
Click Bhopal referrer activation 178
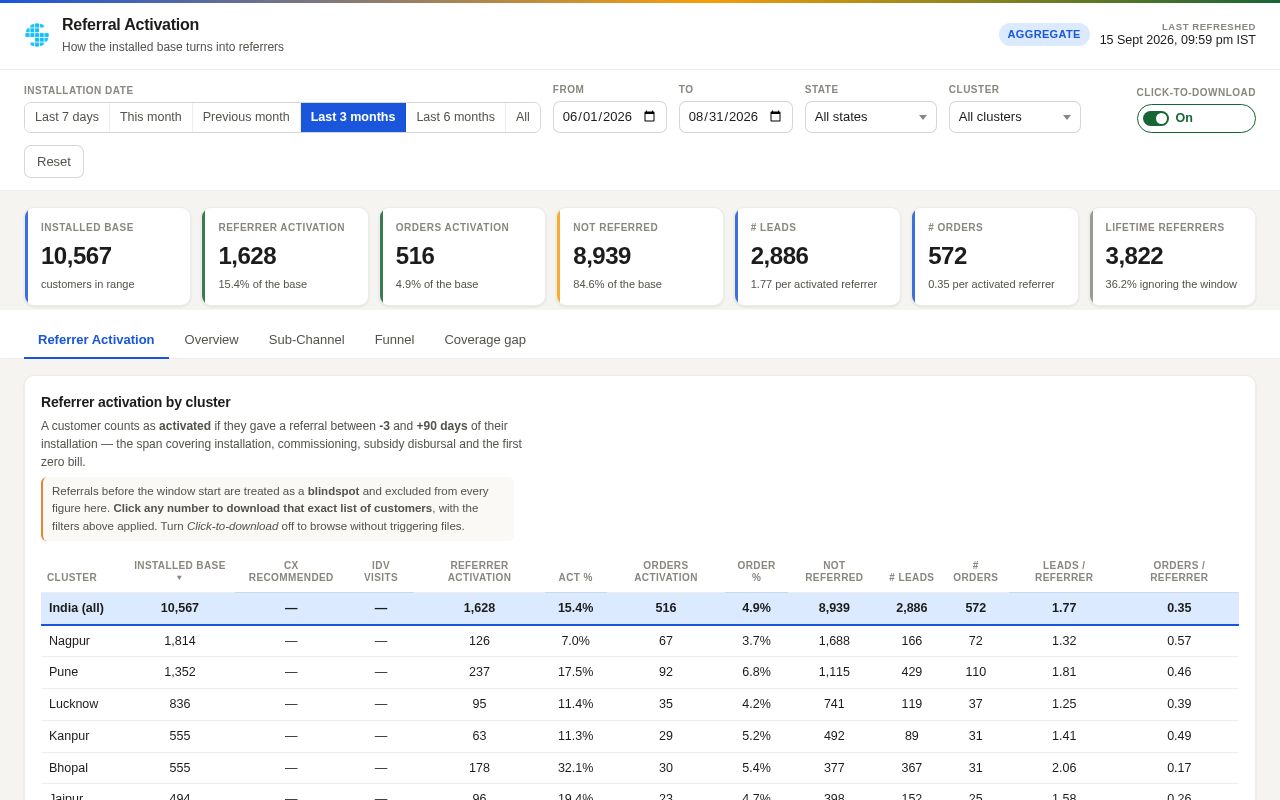pyautogui.click(x=479, y=768)
